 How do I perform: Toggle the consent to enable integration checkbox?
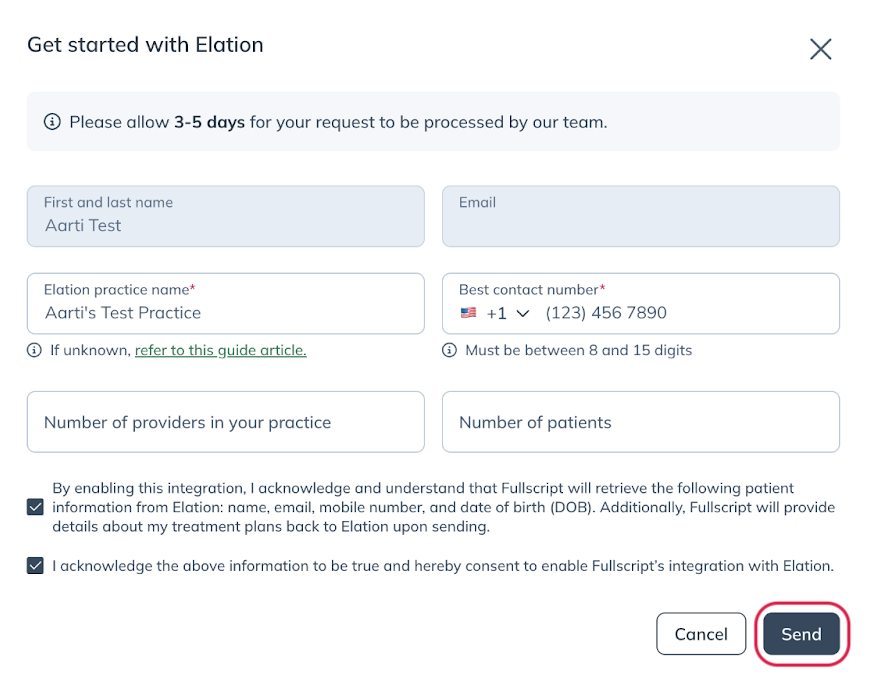(x=35, y=565)
